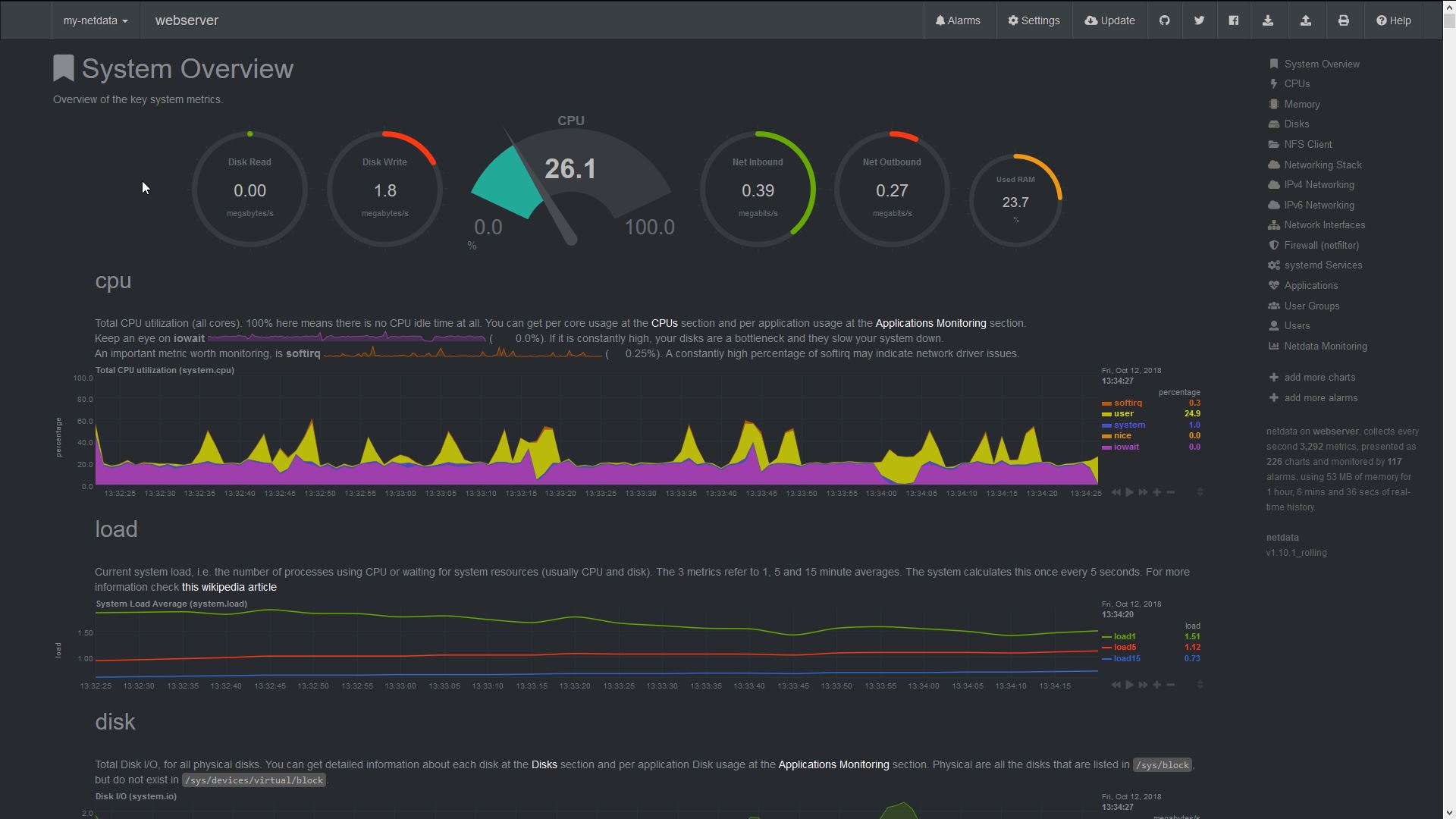The height and width of the screenshot is (819, 1456).
Task: Click the Facebook icon in navbar
Action: [x=1234, y=20]
